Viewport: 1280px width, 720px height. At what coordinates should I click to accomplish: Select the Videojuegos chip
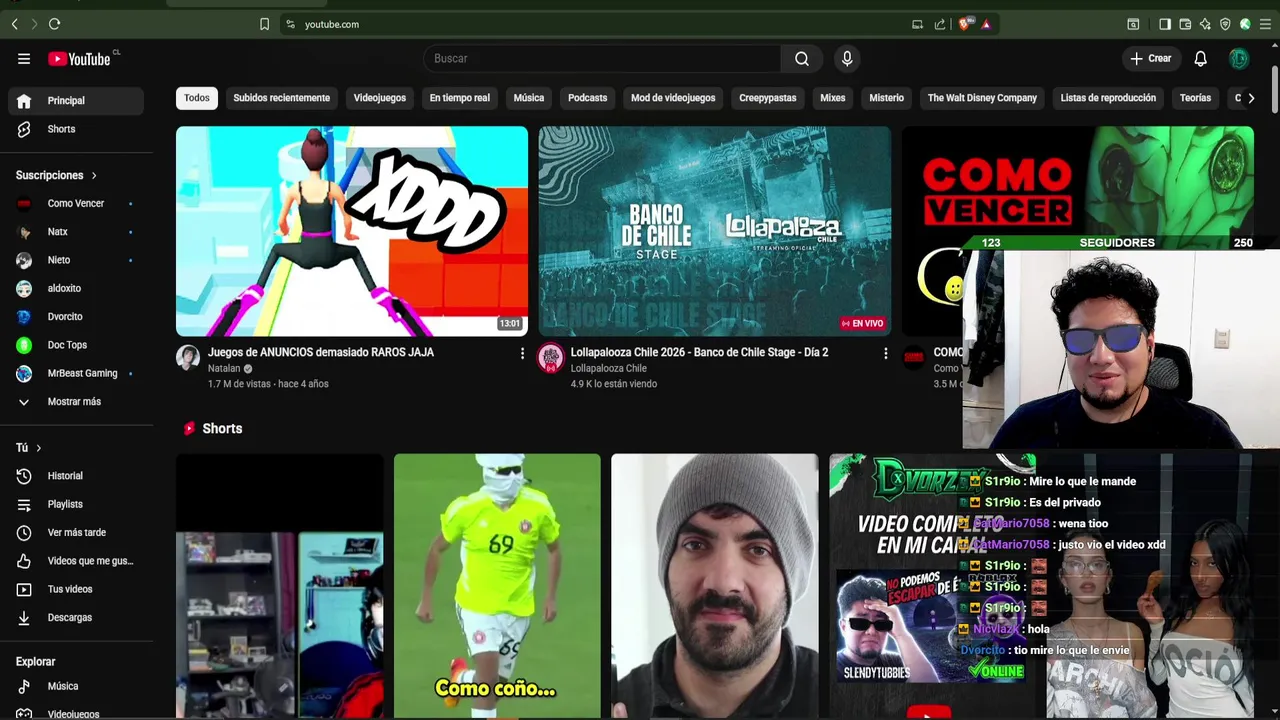[379, 98]
